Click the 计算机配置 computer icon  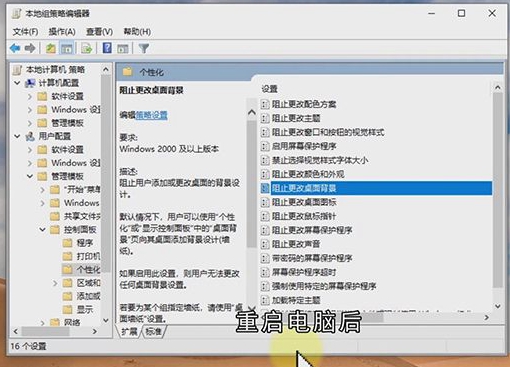click(30, 83)
